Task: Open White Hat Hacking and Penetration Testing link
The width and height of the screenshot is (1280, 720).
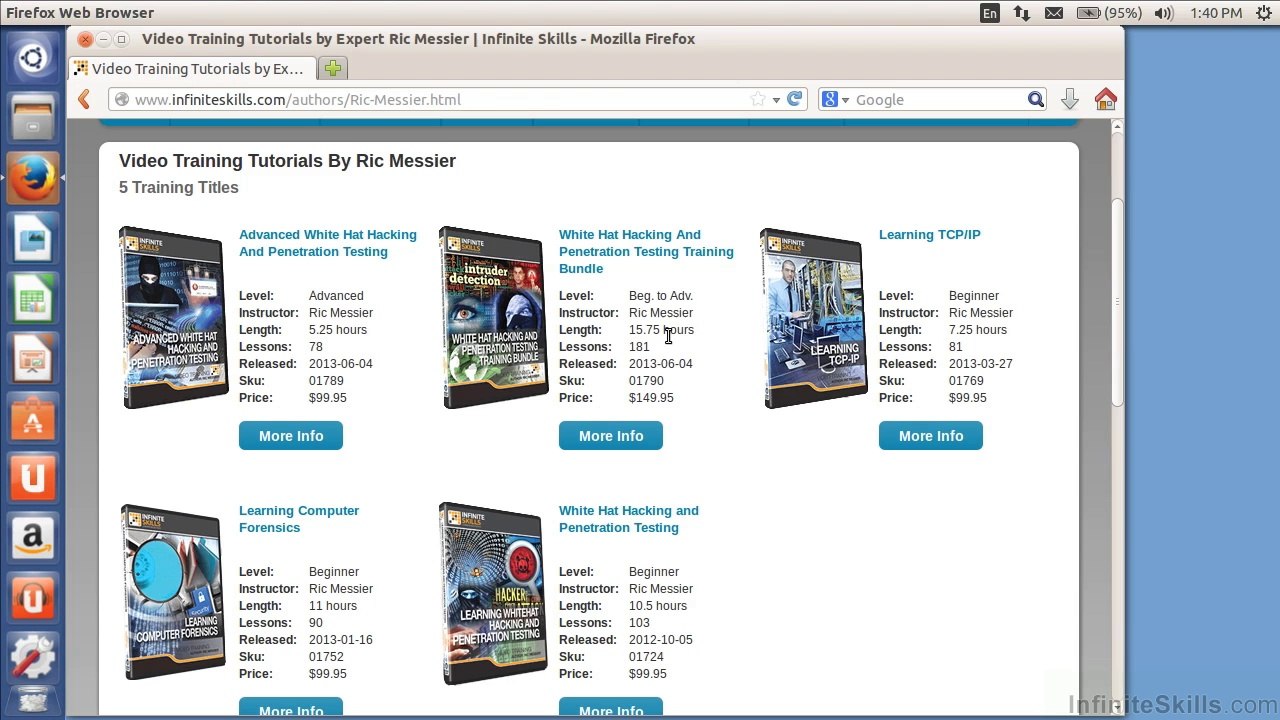Action: [629, 519]
